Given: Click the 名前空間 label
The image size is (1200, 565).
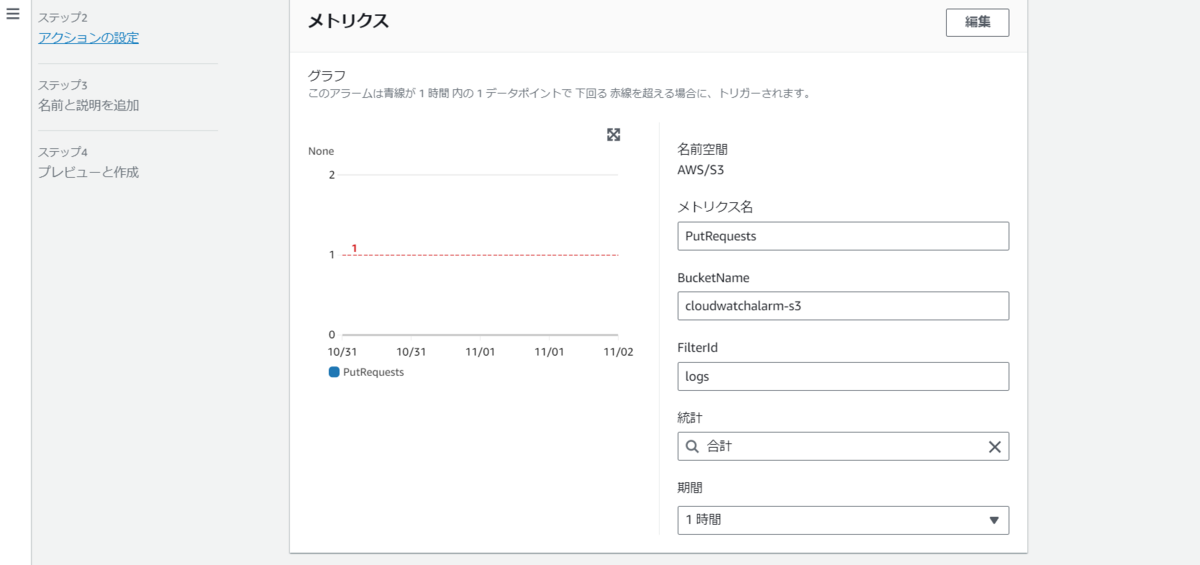Looking at the screenshot, I should [x=702, y=149].
